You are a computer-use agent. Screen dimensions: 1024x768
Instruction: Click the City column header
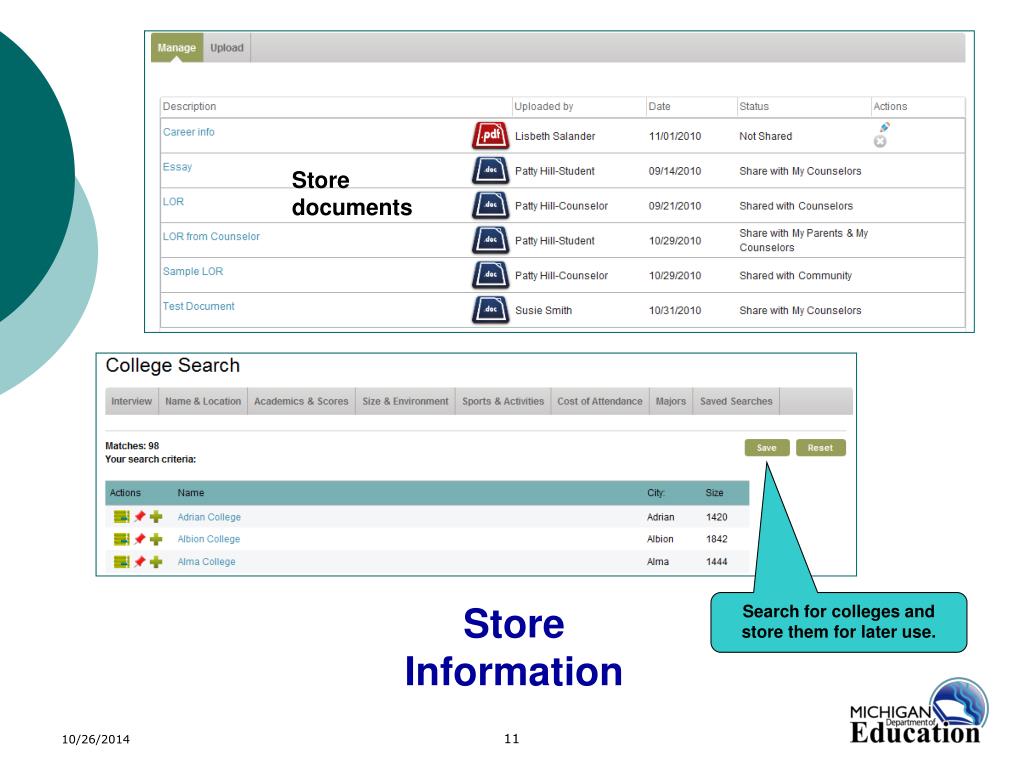coord(656,493)
